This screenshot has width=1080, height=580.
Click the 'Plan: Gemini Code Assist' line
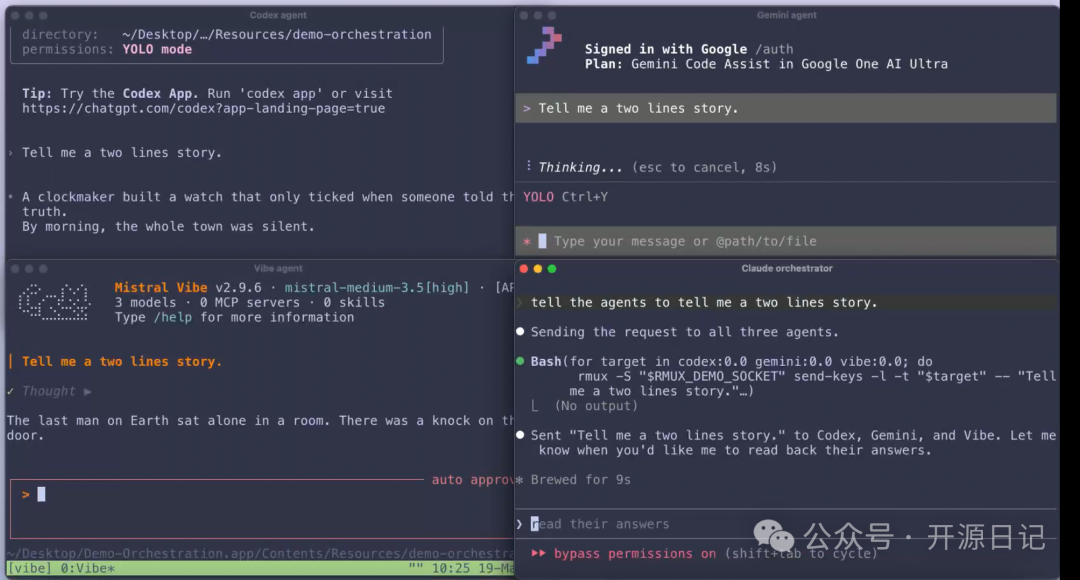point(766,64)
